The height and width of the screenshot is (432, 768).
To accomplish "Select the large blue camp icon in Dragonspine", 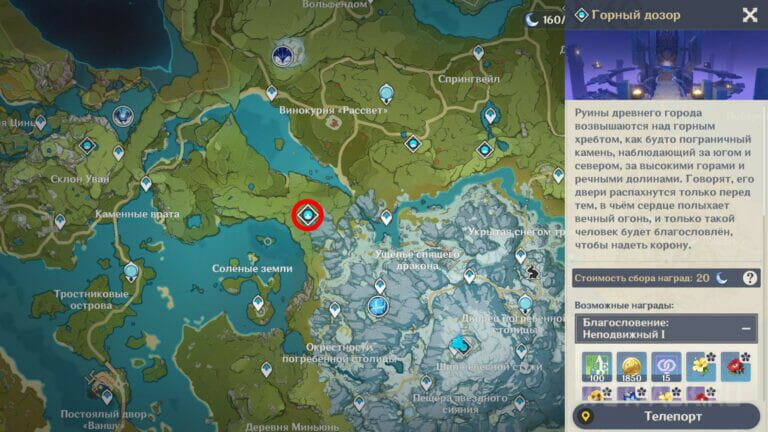I will click(460, 345).
